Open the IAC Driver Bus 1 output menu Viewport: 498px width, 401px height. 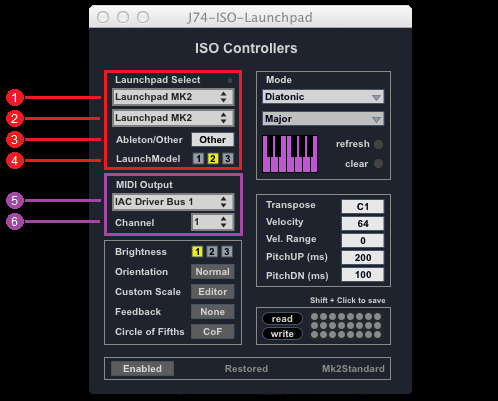point(173,202)
